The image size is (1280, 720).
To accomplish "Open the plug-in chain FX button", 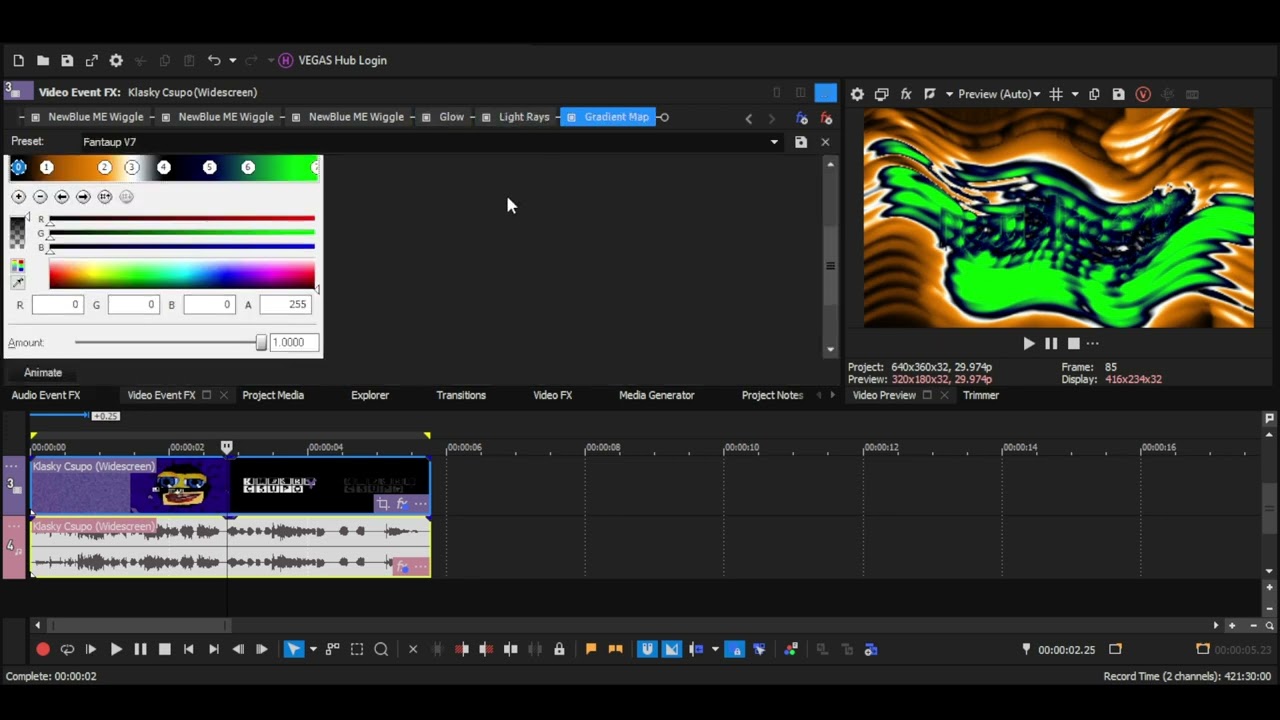I will (801, 118).
